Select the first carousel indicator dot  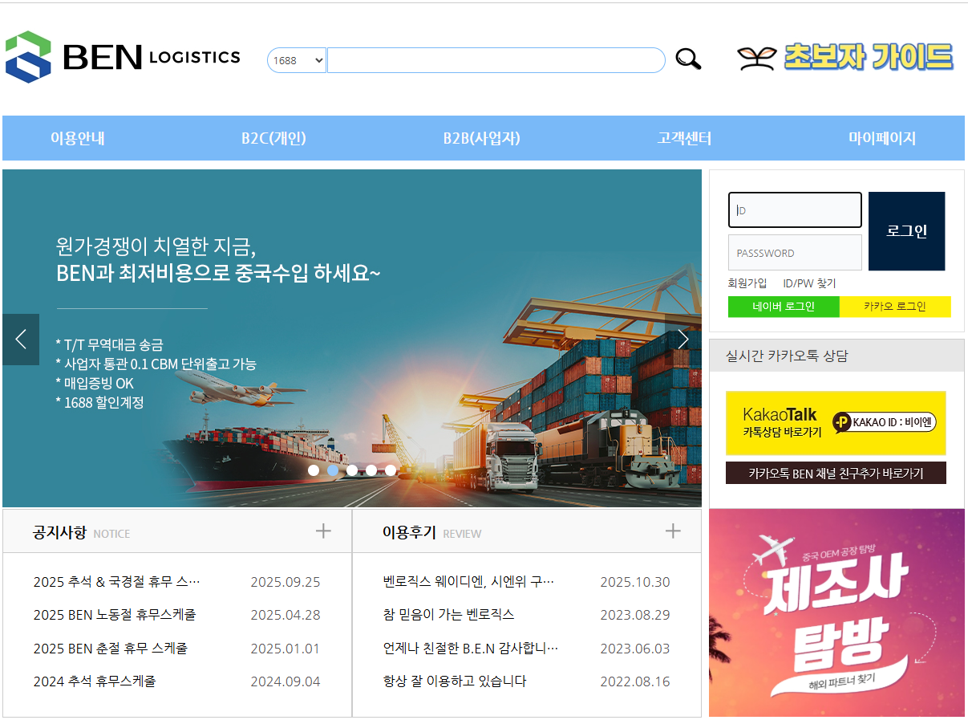[313, 470]
